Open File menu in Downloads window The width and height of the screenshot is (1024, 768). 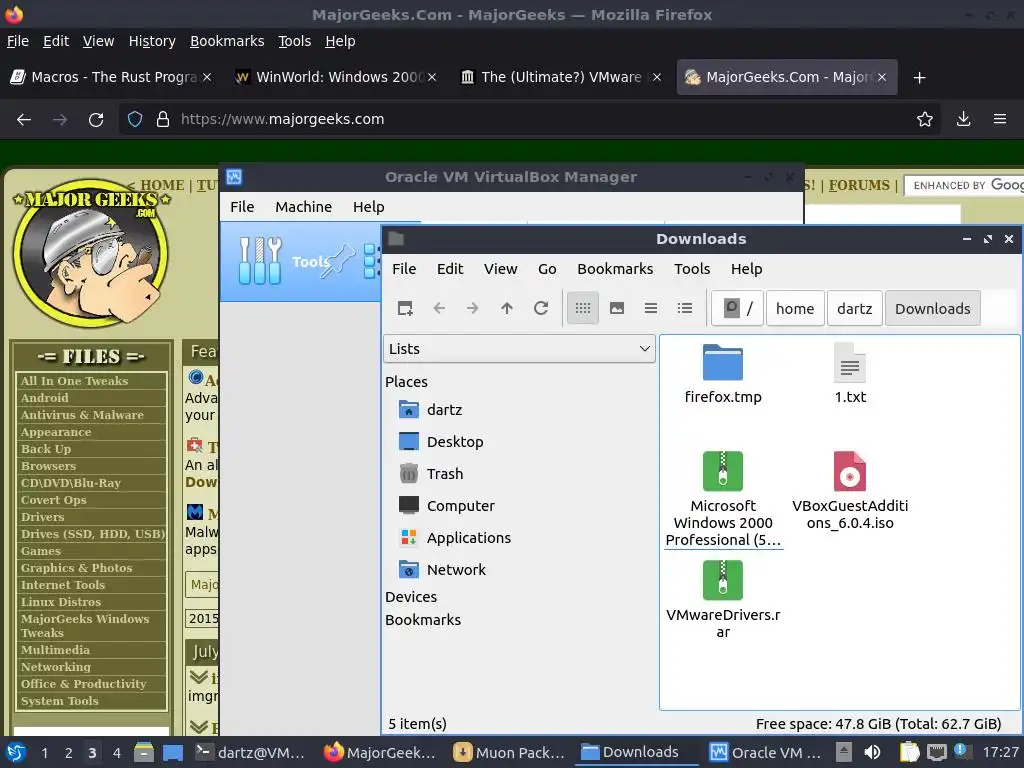pos(404,269)
